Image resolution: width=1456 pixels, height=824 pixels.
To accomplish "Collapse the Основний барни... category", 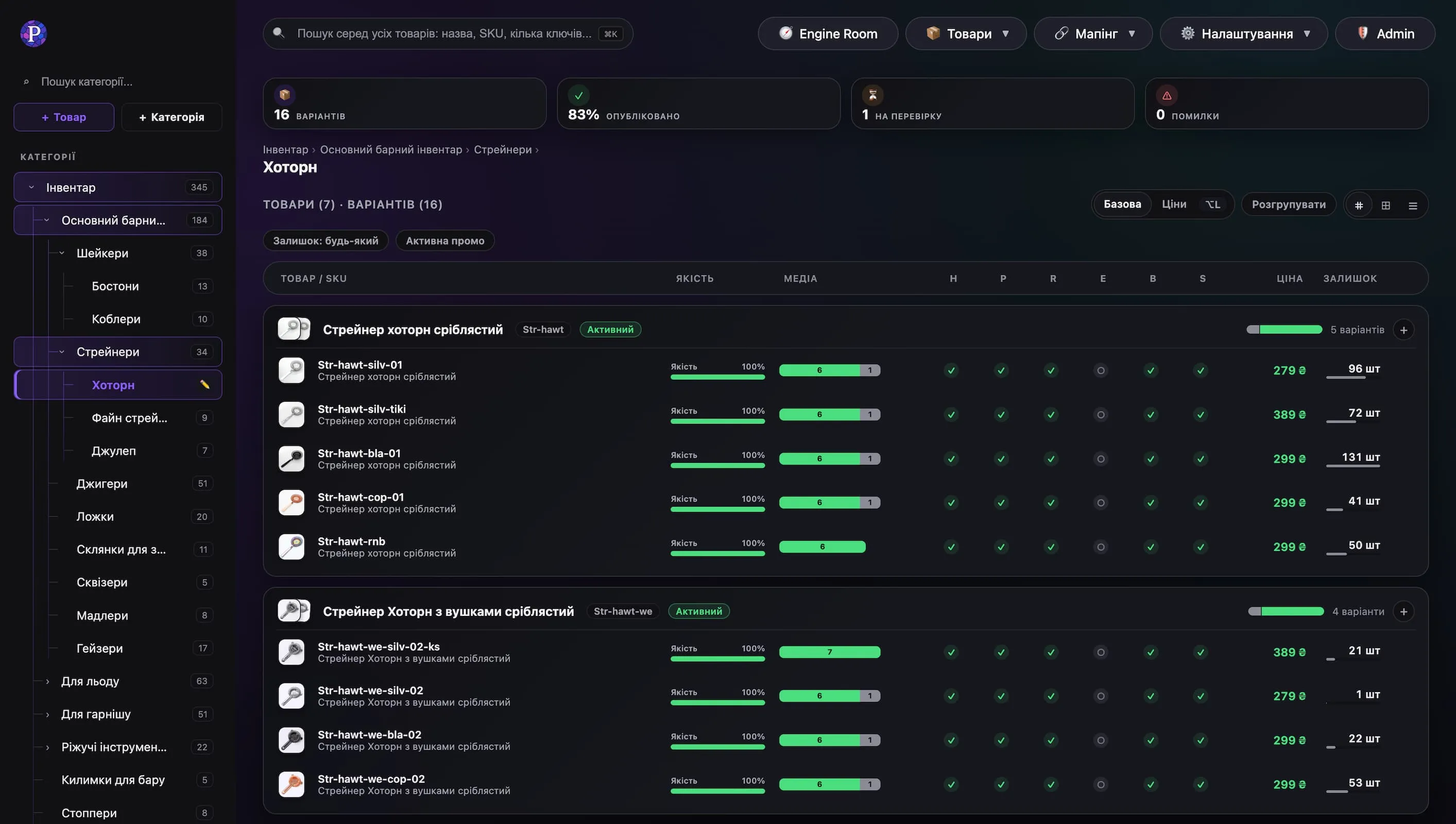I will click(x=47, y=220).
